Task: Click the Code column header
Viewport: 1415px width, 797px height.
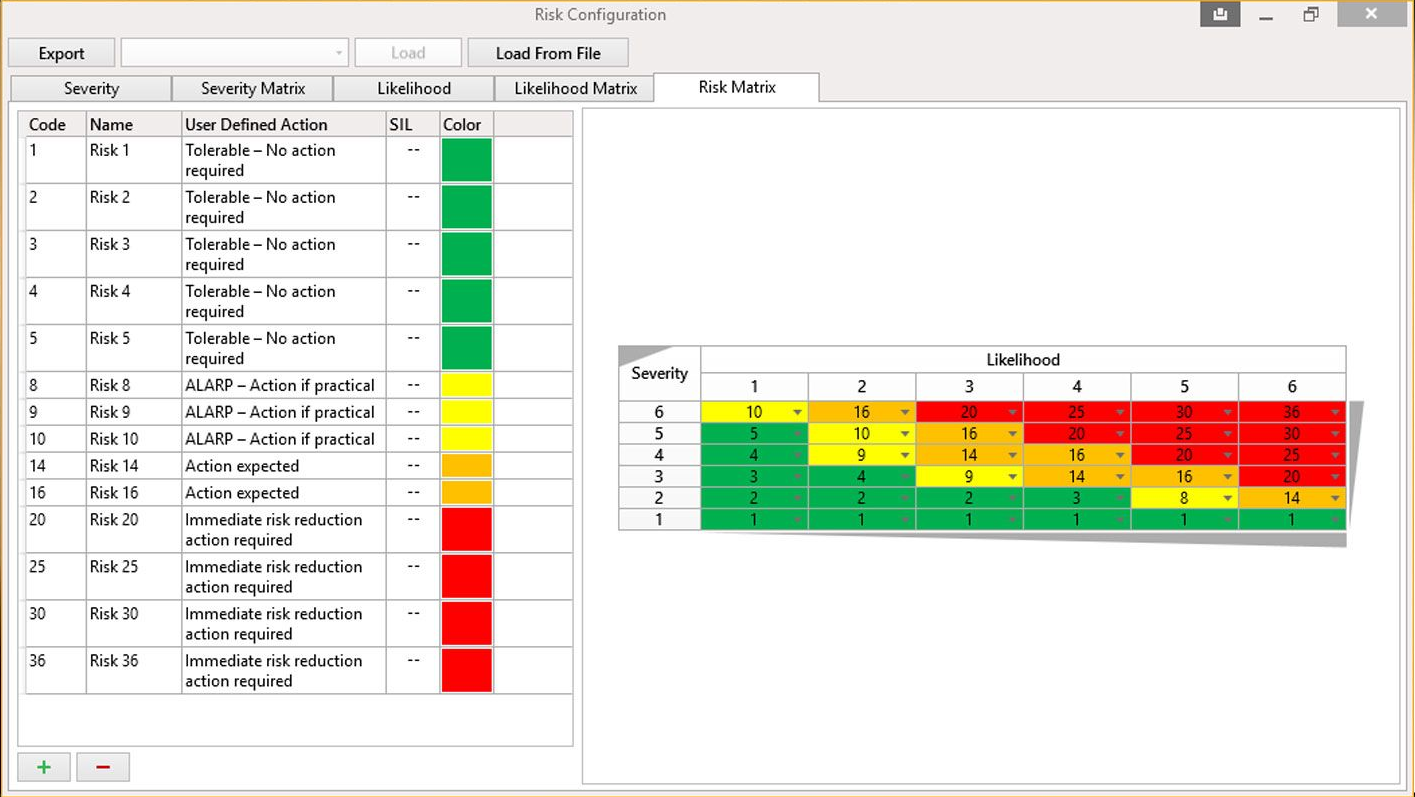Action: [x=55, y=124]
